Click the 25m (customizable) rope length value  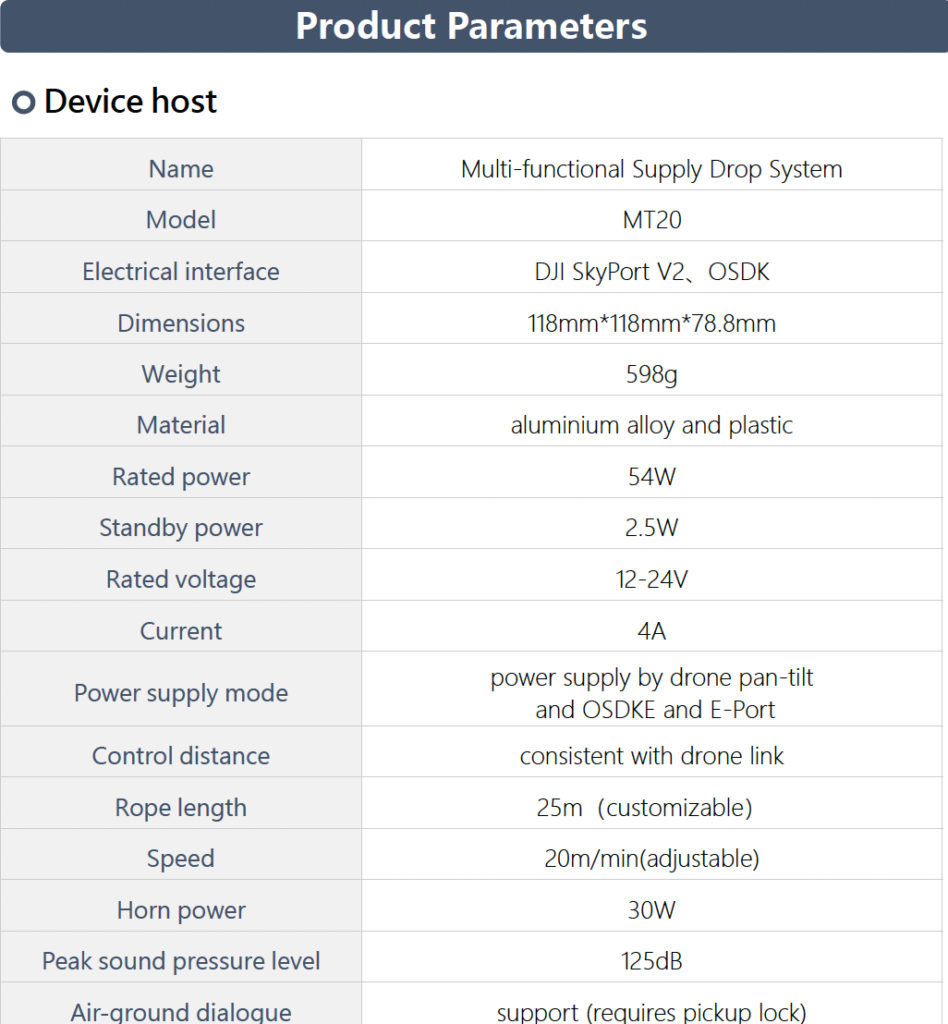pos(644,808)
